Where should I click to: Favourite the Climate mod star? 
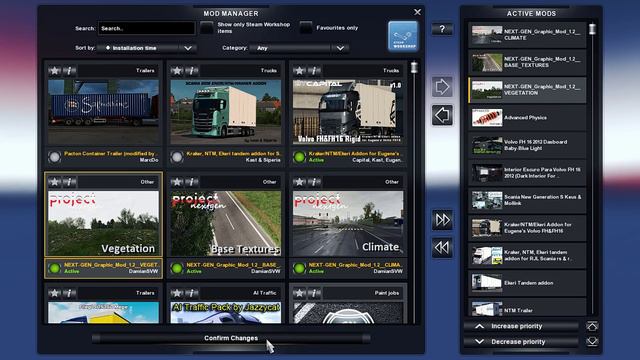(x=299, y=182)
